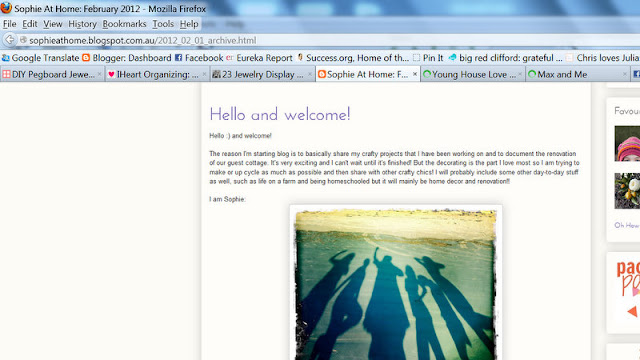Close the IHeart Organizing tab

click(204, 74)
